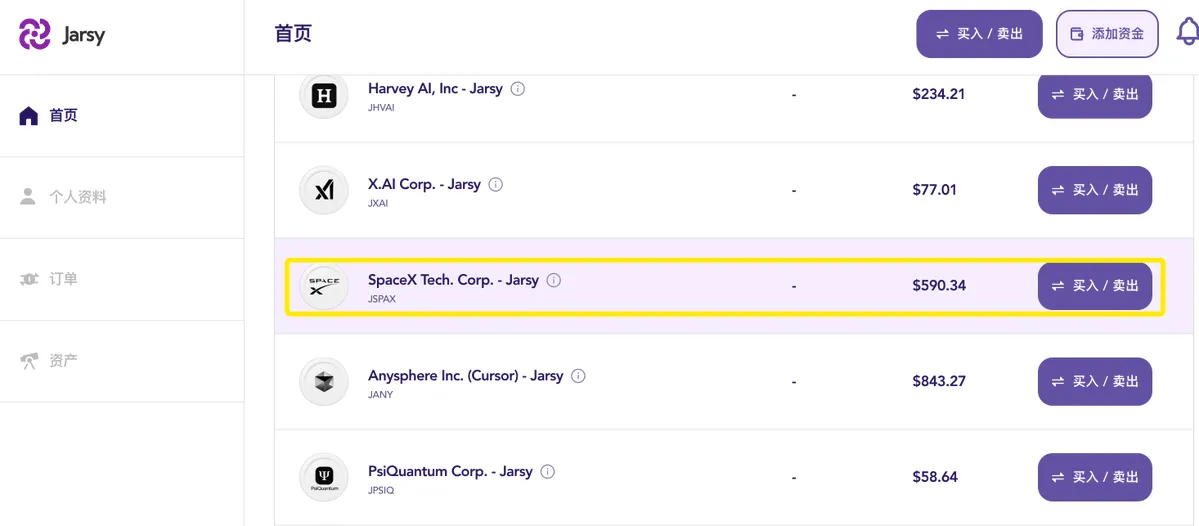Click info icon beside X.AI Corp.
Screen dimensions: 1199x526
[496, 185]
